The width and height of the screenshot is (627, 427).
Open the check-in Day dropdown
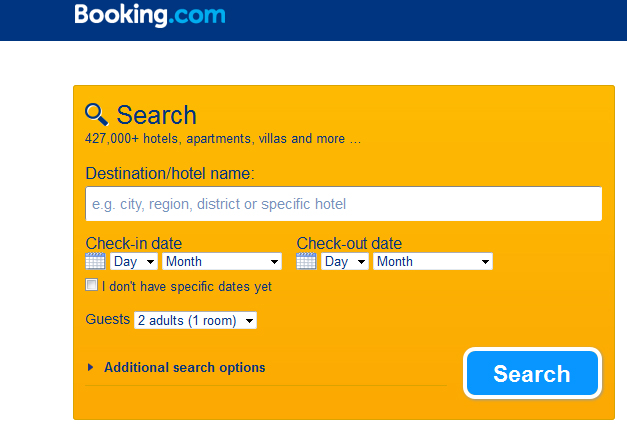click(134, 261)
